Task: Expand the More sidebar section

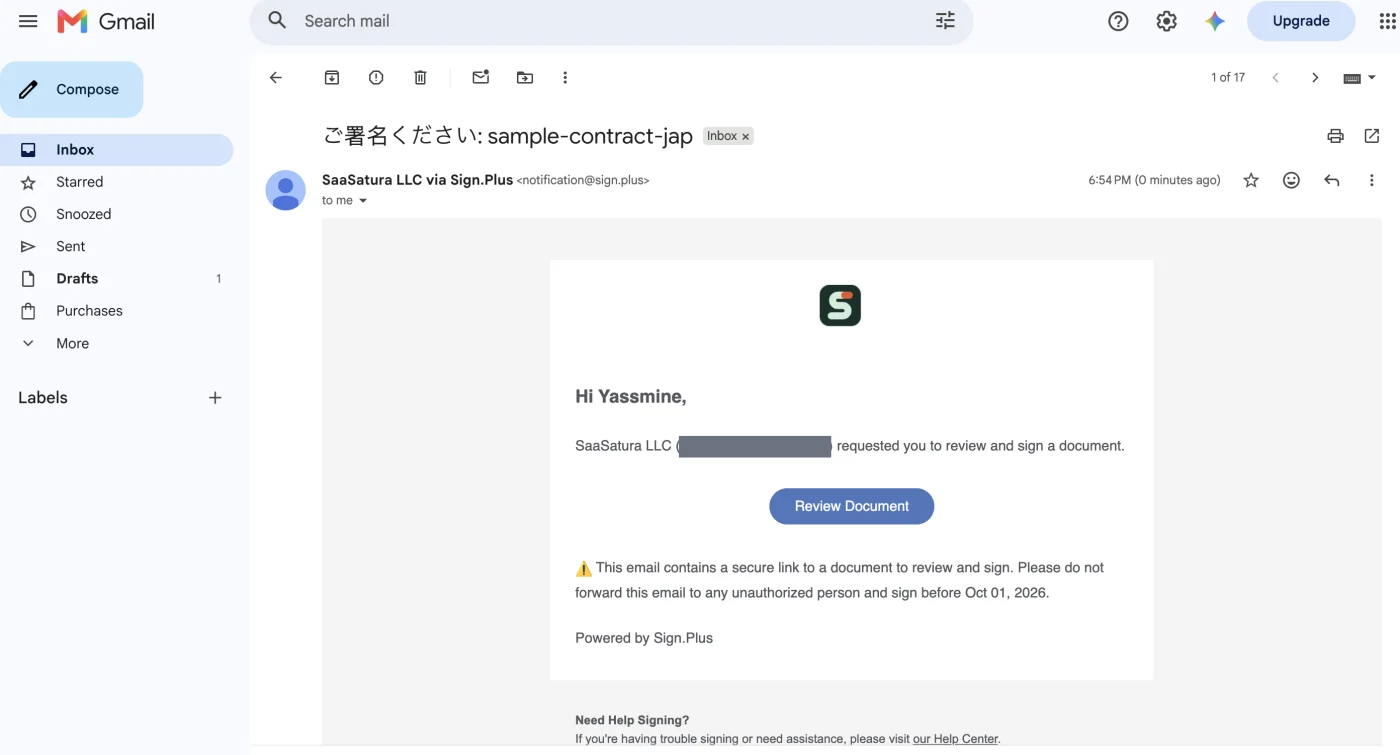Action: click(116, 343)
